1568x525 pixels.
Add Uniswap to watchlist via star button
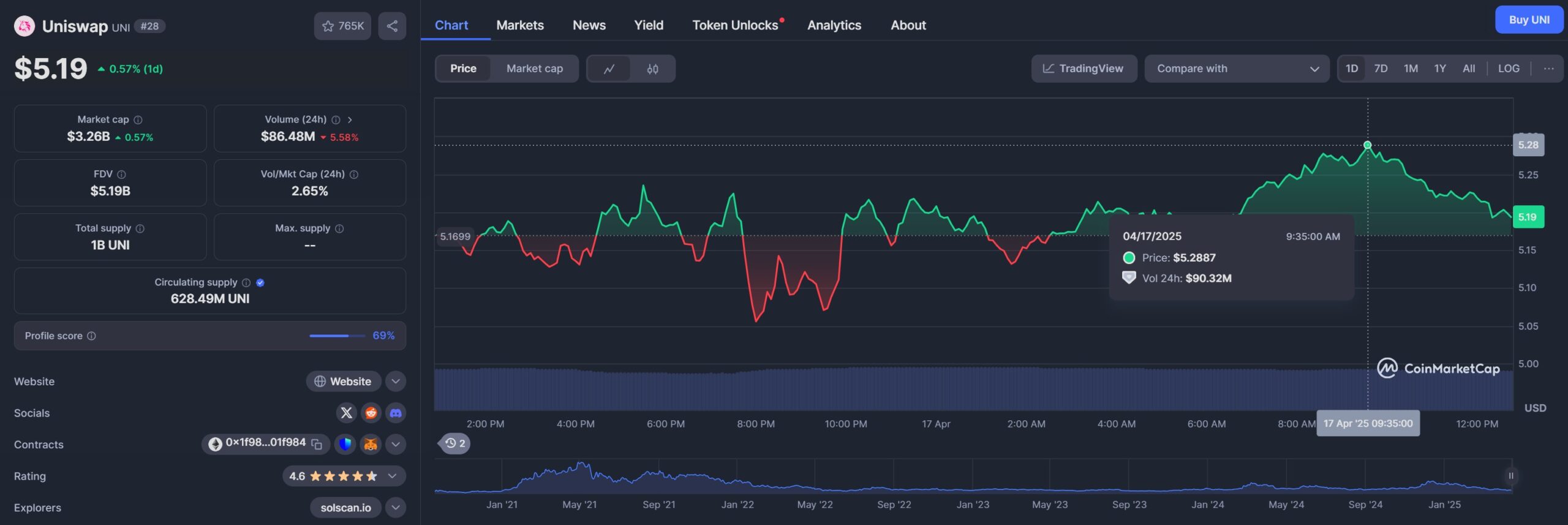coord(342,26)
